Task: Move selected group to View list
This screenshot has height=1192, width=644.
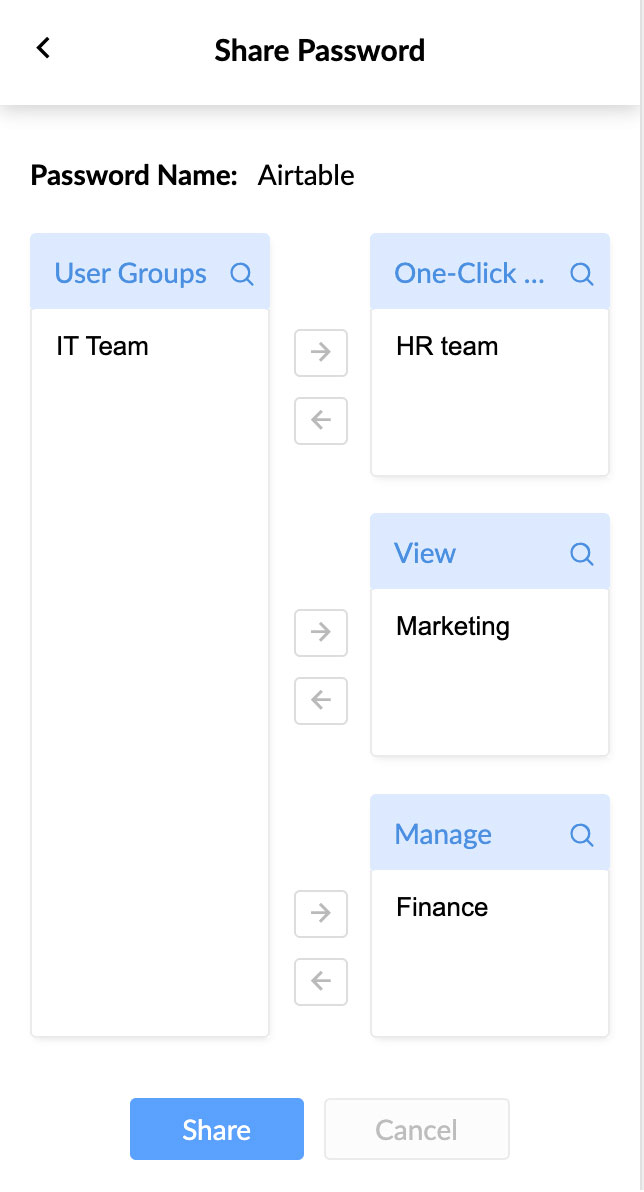Action: [321, 633]
